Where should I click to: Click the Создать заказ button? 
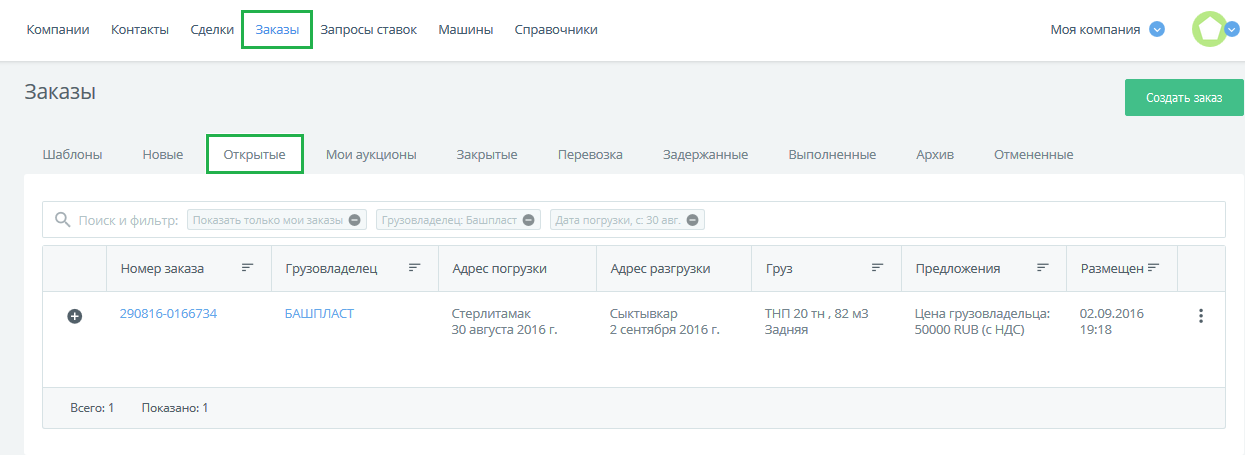point(1184,98)
